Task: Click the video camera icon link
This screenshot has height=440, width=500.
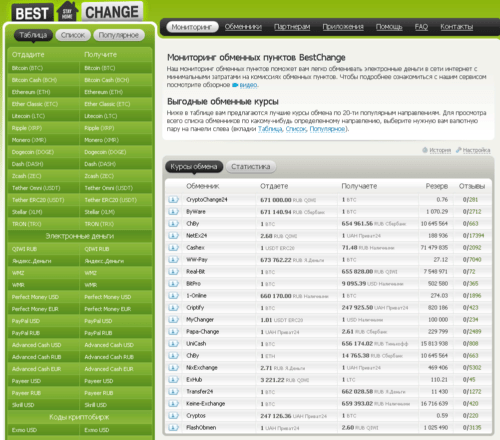Action: 235,85
